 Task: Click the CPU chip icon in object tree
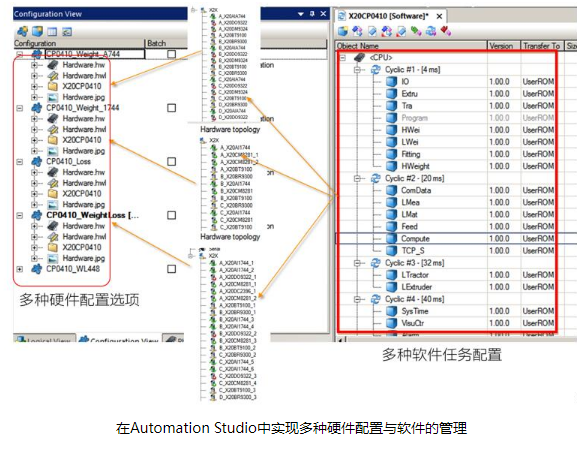click(359, 57)
